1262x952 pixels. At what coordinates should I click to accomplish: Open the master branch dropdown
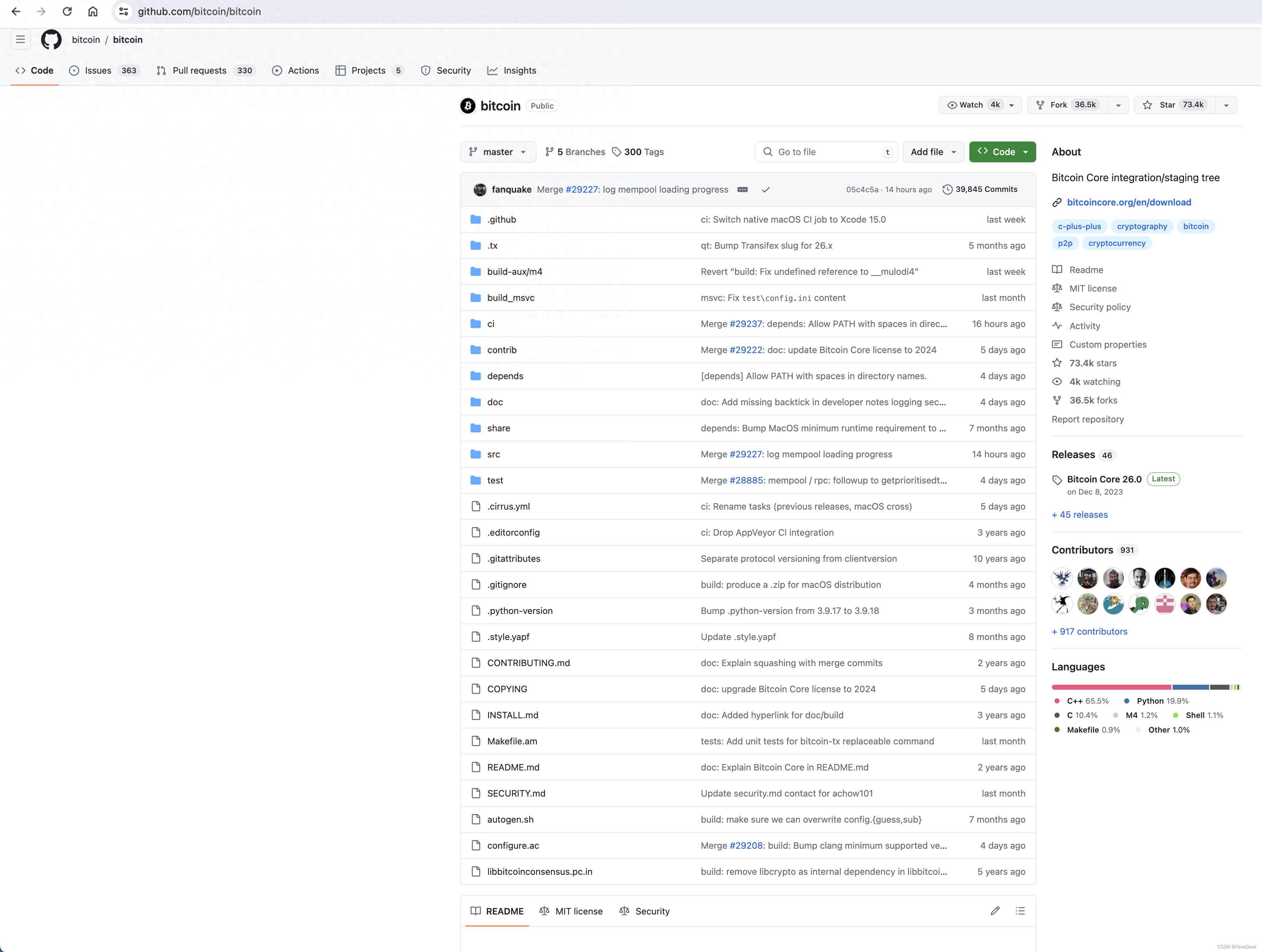[497, 152]
